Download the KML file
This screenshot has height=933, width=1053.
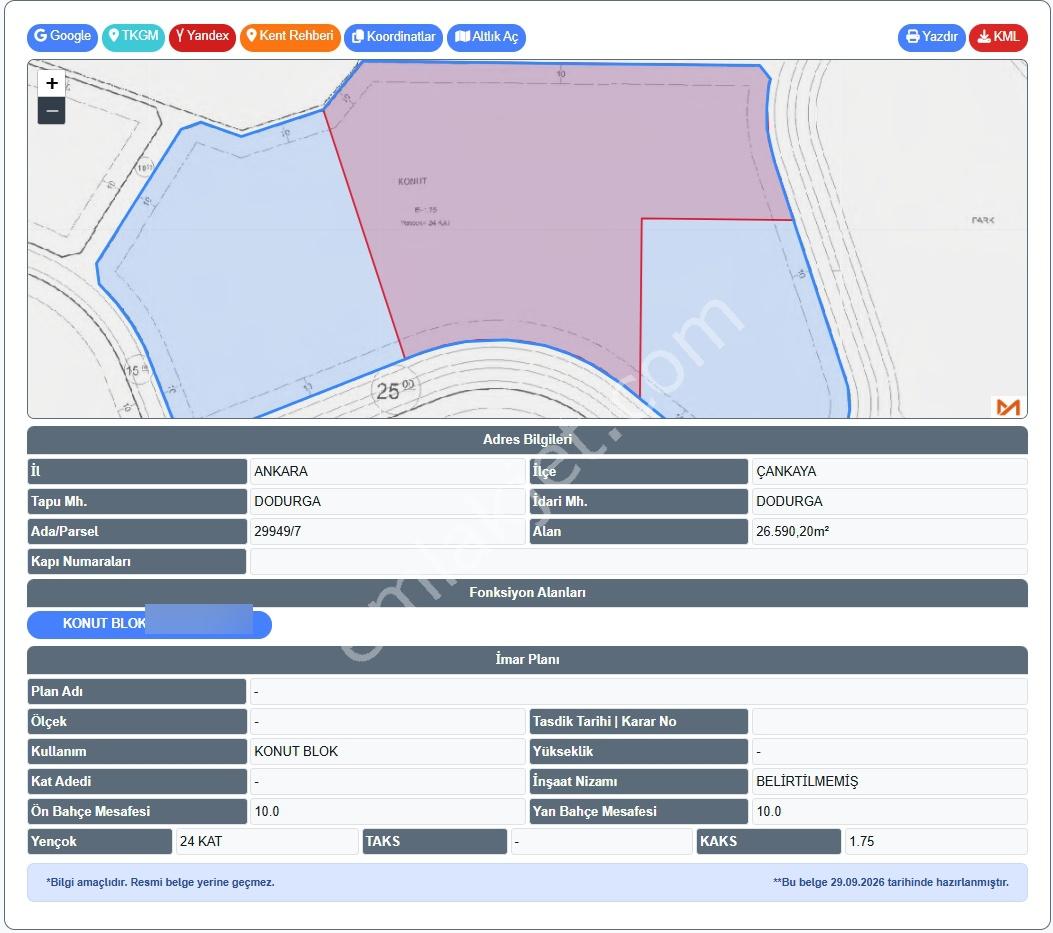[998, 38]
